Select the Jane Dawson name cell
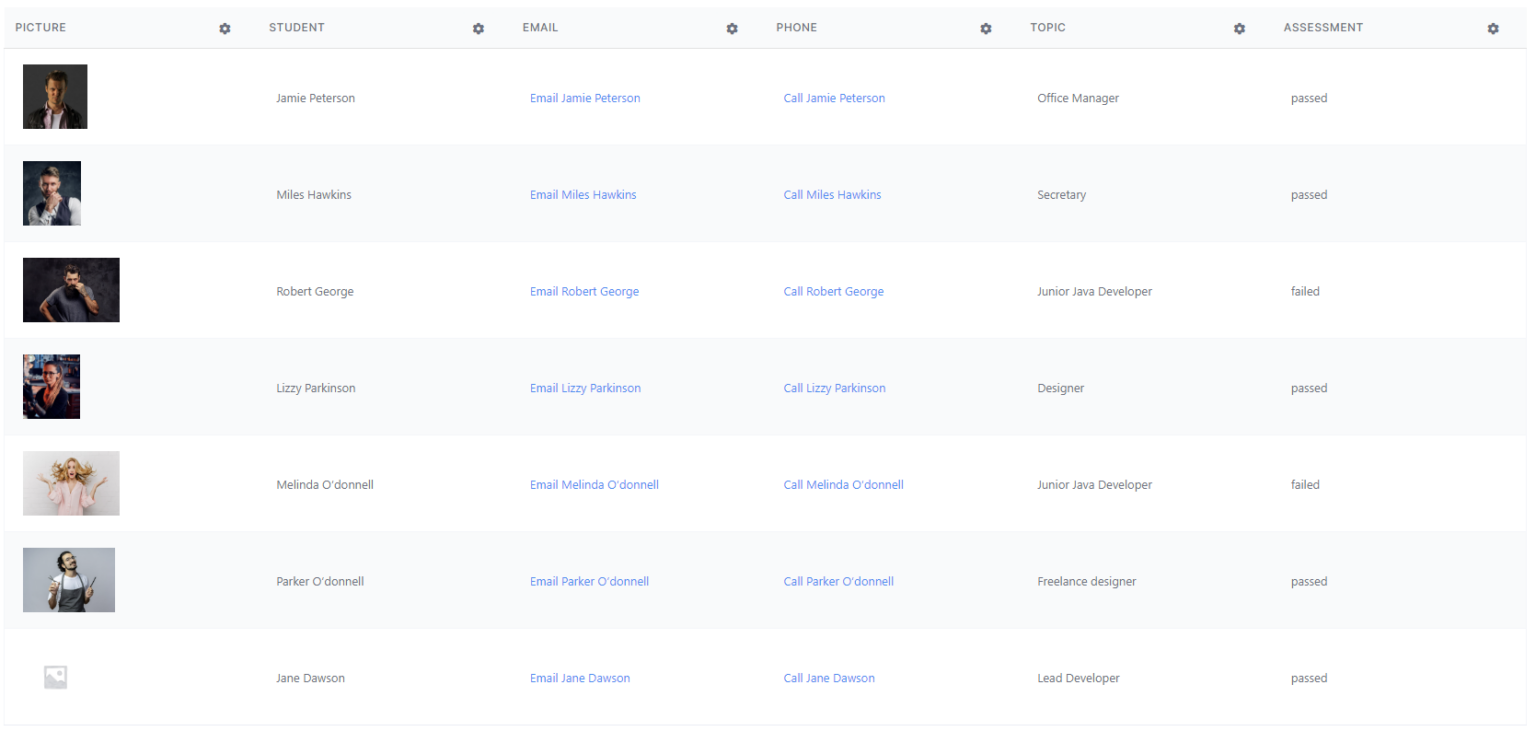 tap(310, 678)
